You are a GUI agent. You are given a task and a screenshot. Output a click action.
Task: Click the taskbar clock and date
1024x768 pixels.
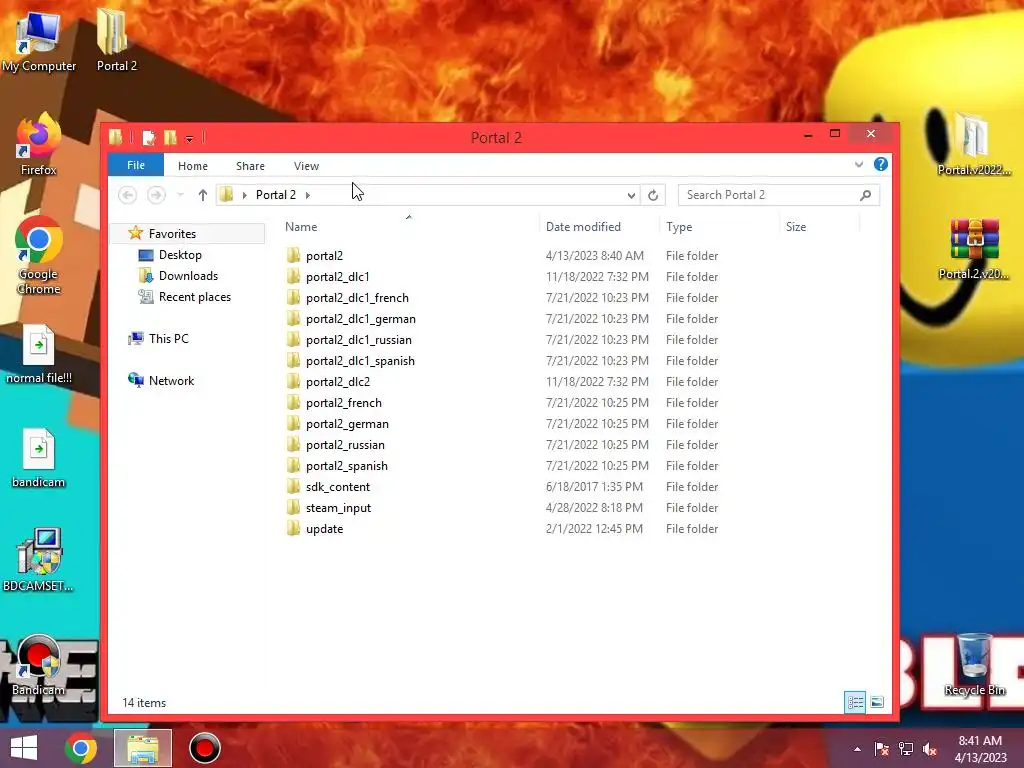click(980, 748)
